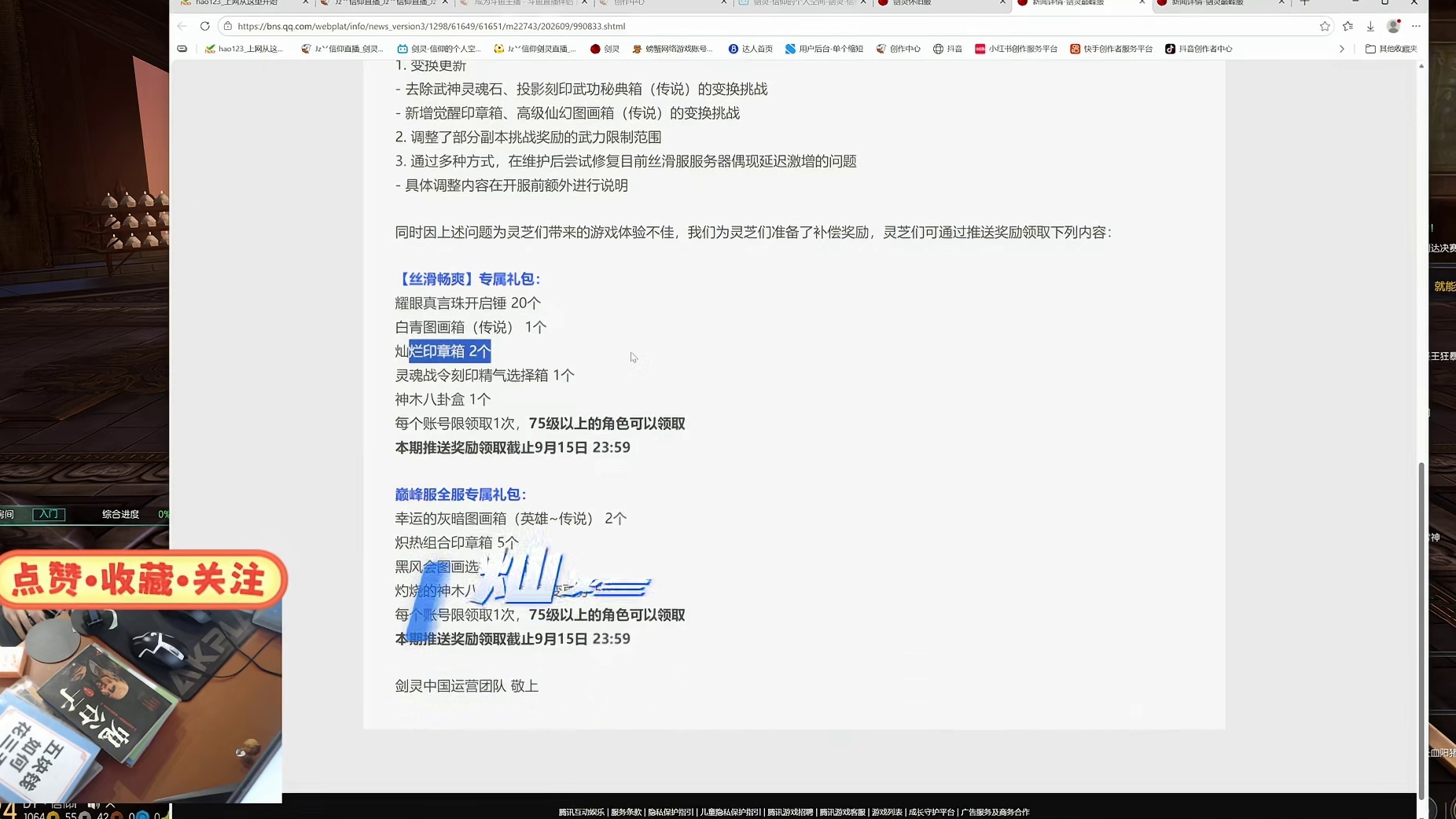Open 用户后台-单个缩短 bookmark
This screenshot has height=819, width=1456.
(x=824, y=49)
